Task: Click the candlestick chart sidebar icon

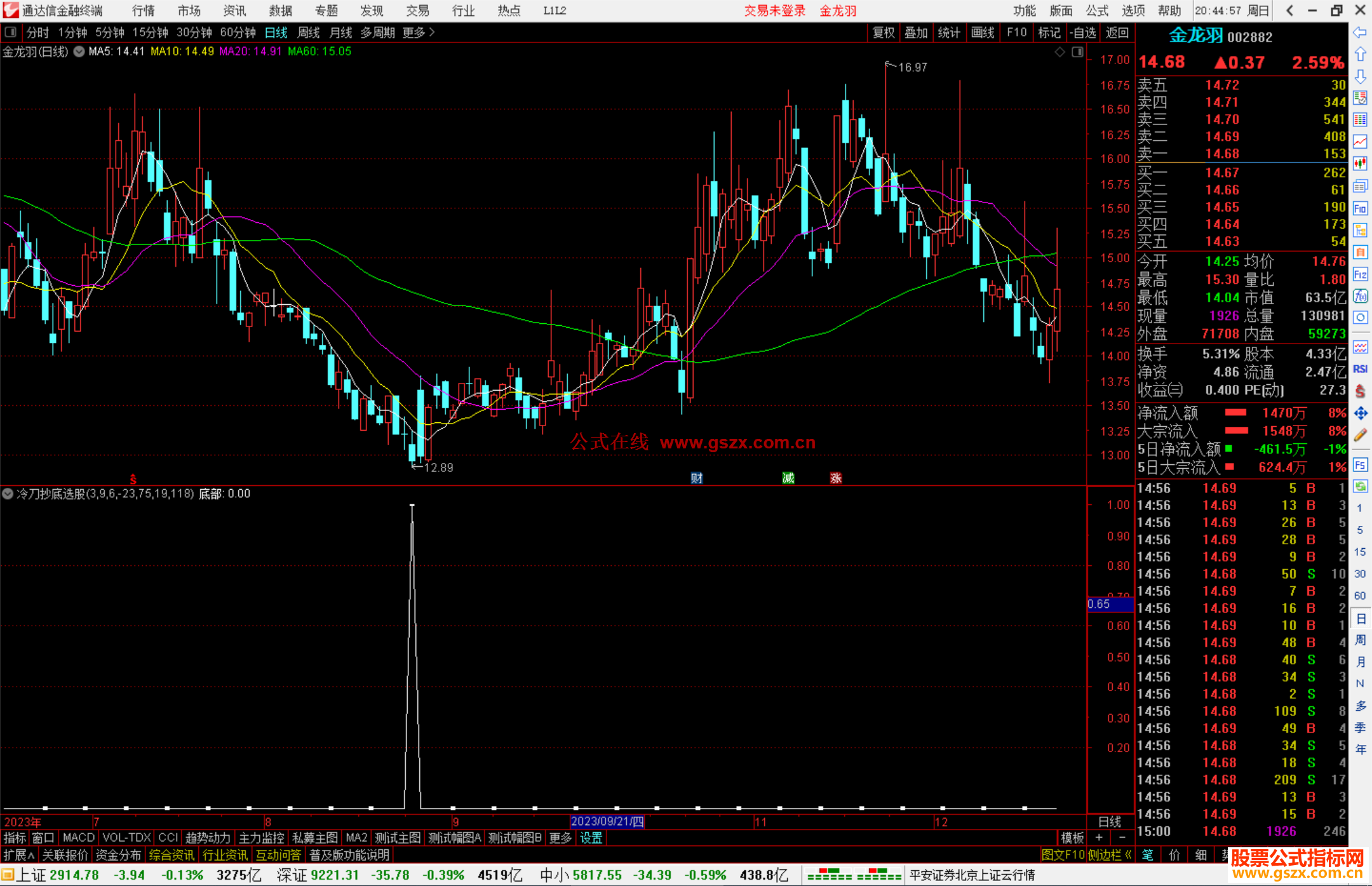Action: pyautogui.click(x=1360, y=164)
